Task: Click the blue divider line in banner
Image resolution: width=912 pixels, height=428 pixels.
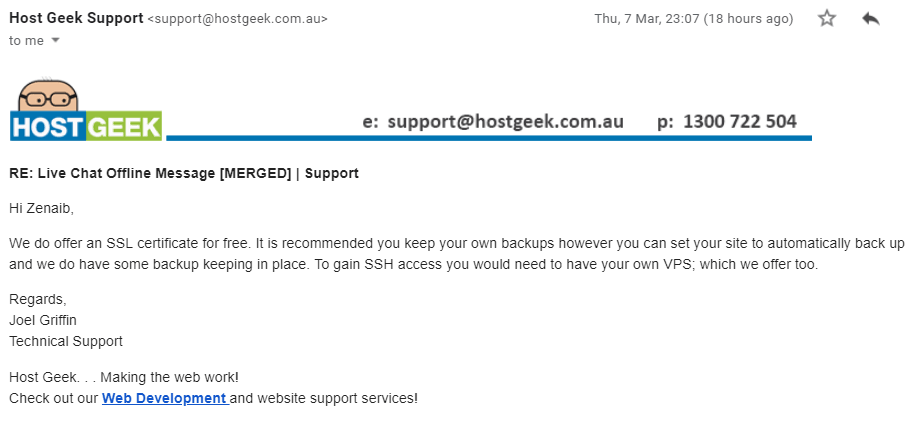Action: (489, 138)
